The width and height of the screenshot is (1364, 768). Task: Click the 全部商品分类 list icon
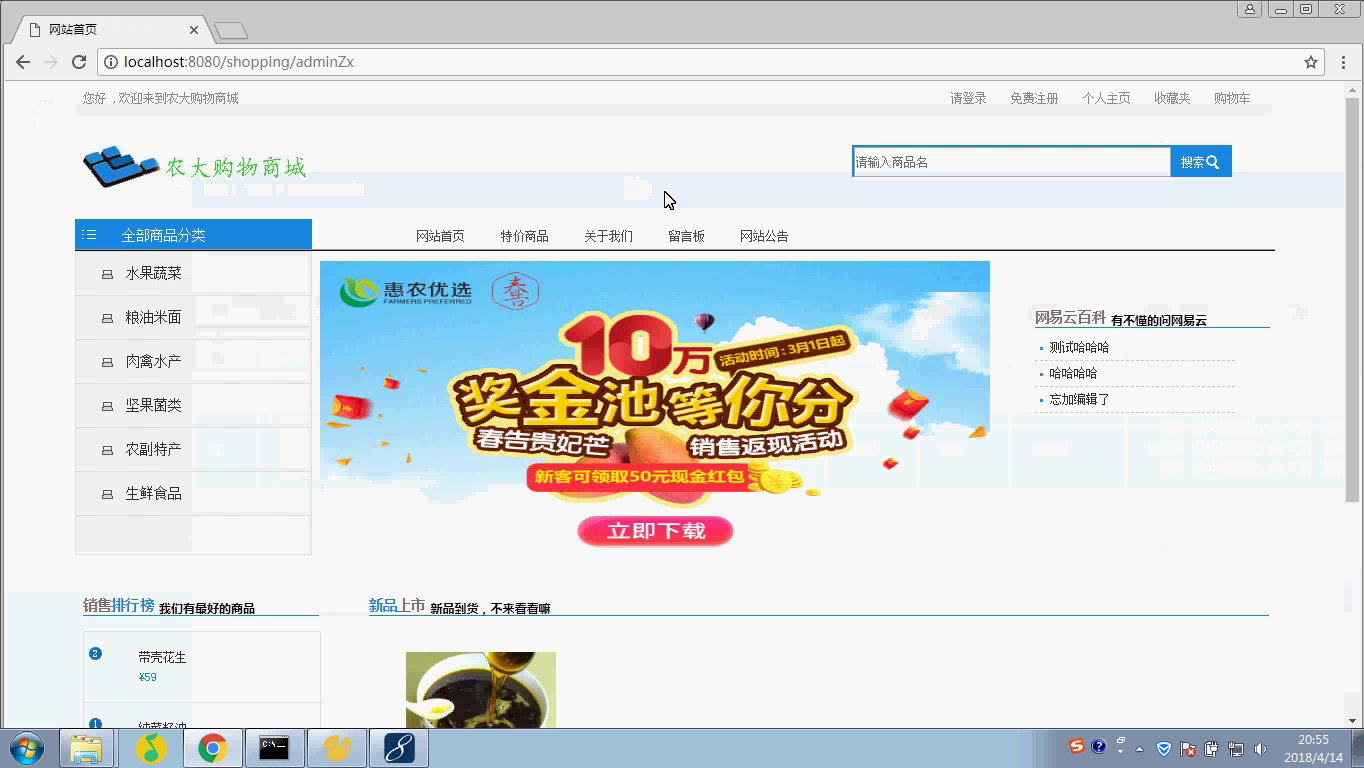tap(89, 235)
